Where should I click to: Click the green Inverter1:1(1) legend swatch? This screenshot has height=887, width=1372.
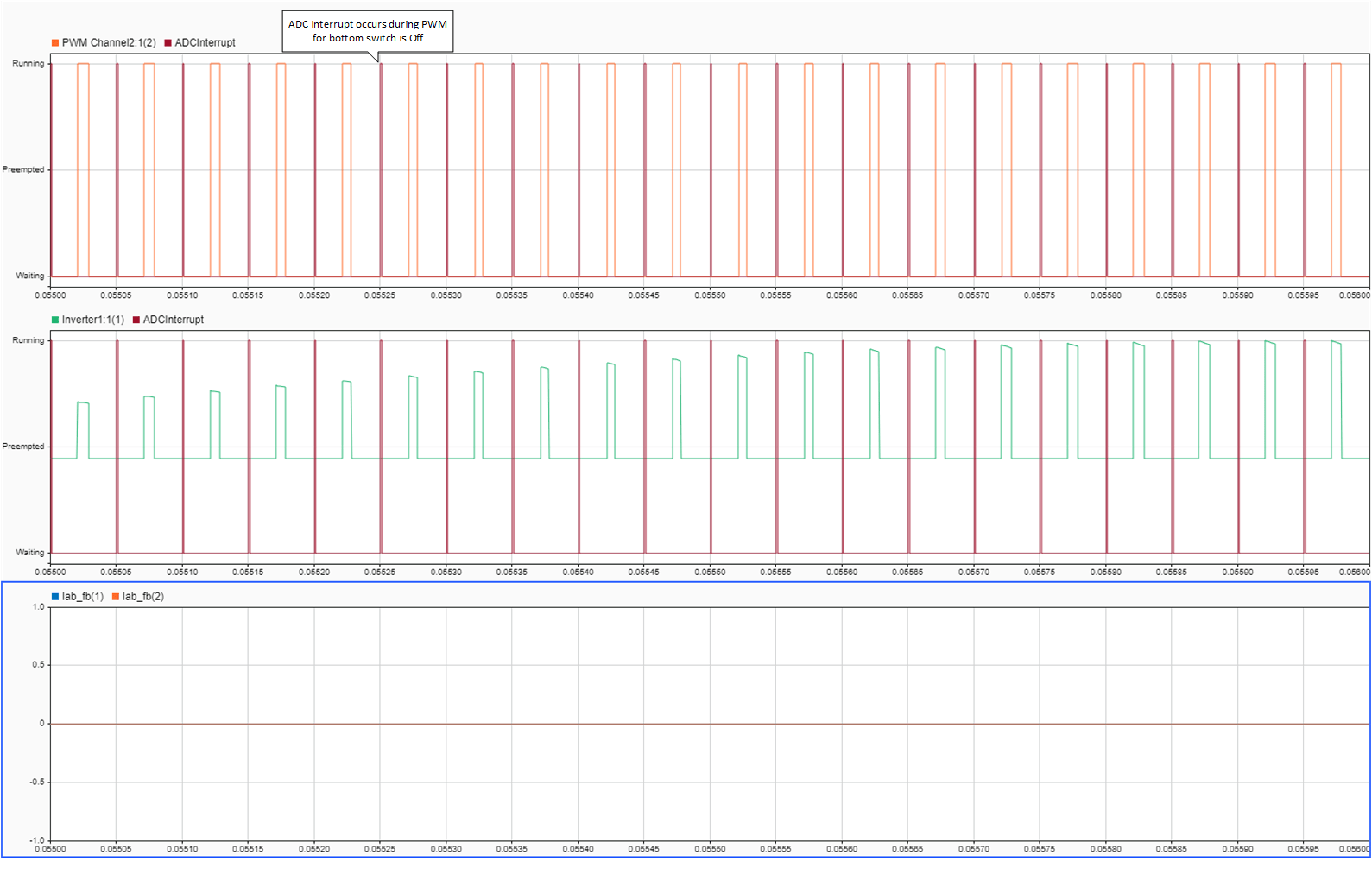pyautogui.click(x=55, y=320)
